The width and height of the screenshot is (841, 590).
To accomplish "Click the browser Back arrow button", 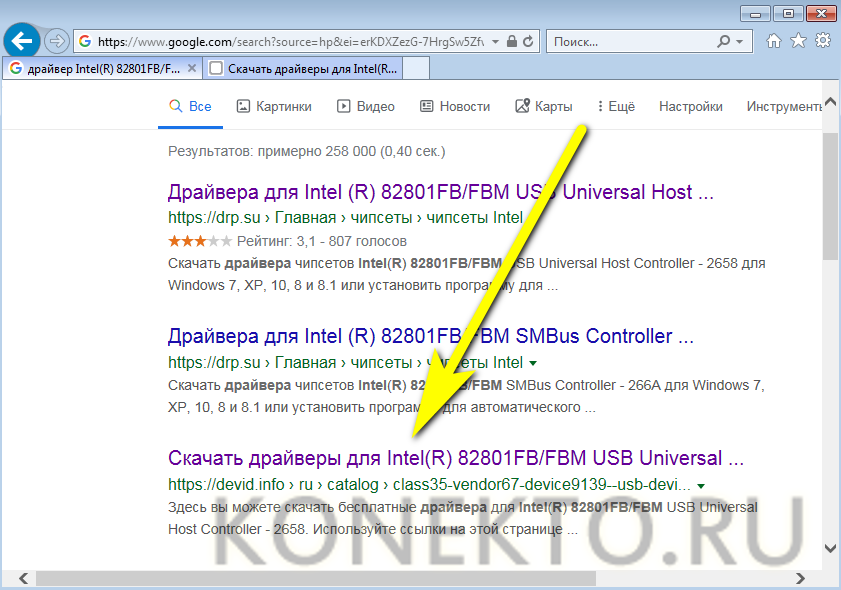I will (x=22, y=42).
